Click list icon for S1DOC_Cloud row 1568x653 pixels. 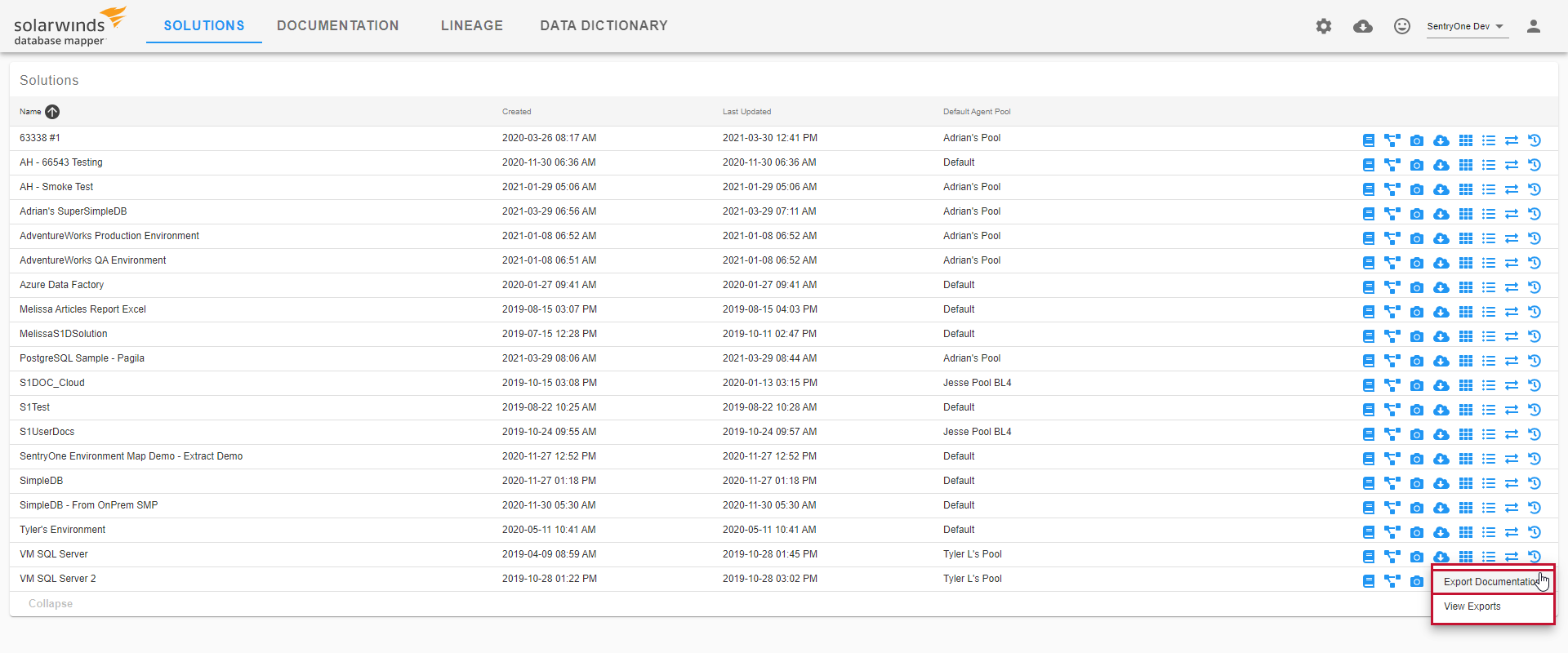tap(1489, 385)
